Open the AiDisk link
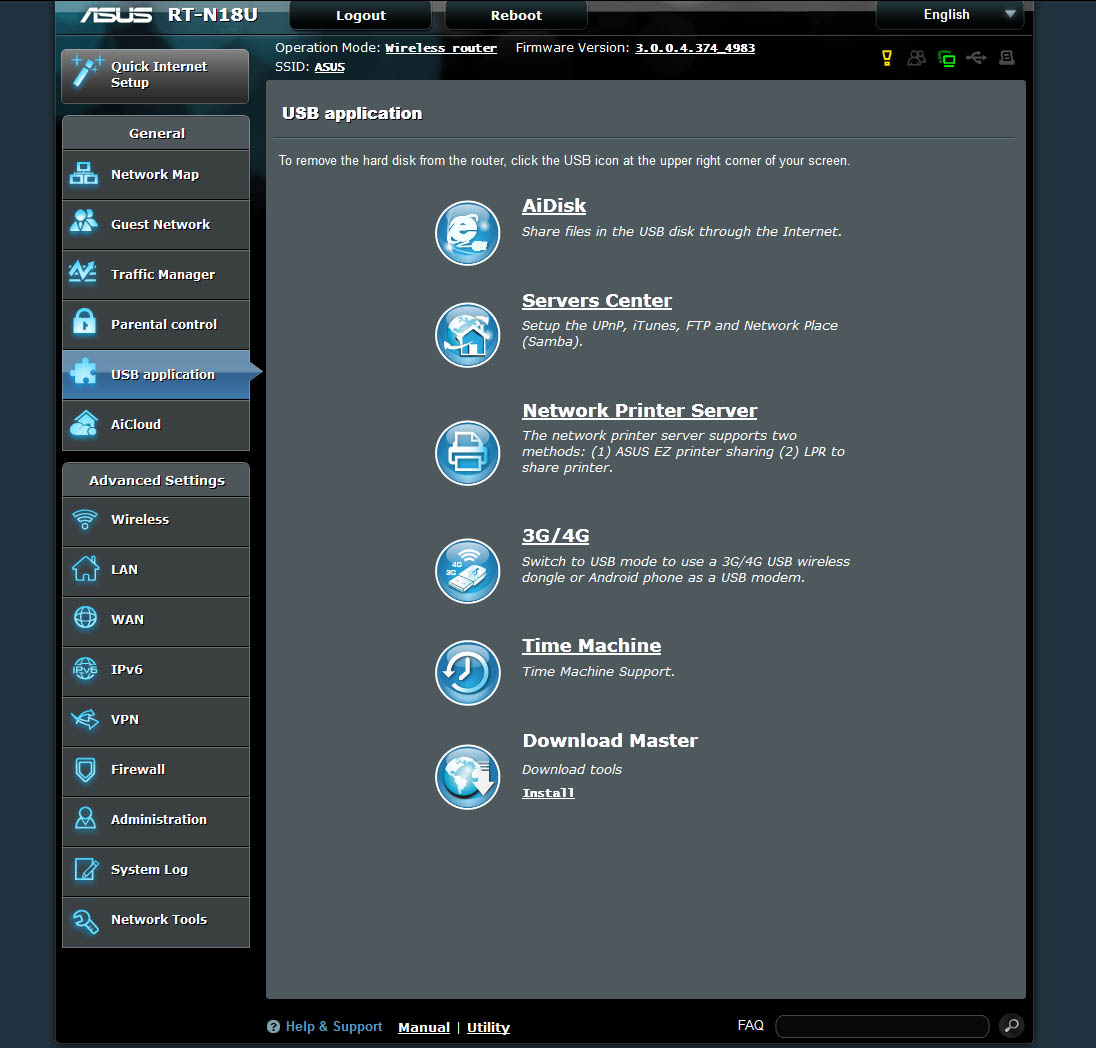The width and height of the screenshot is (1096, 1048). 554,206
